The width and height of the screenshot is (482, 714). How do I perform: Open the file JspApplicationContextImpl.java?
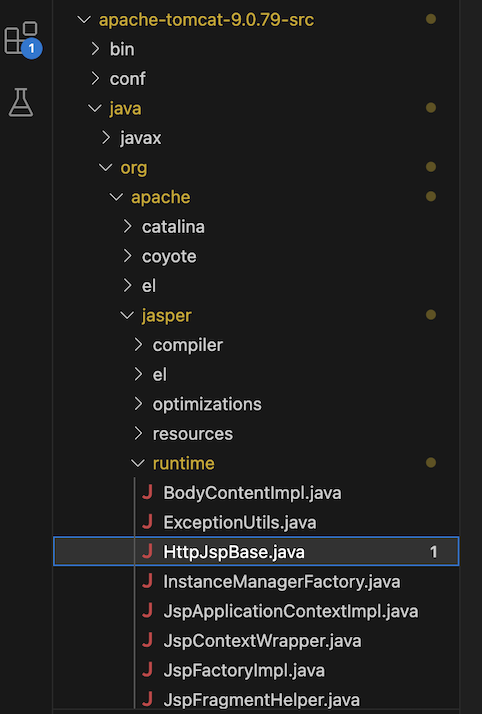291,612
